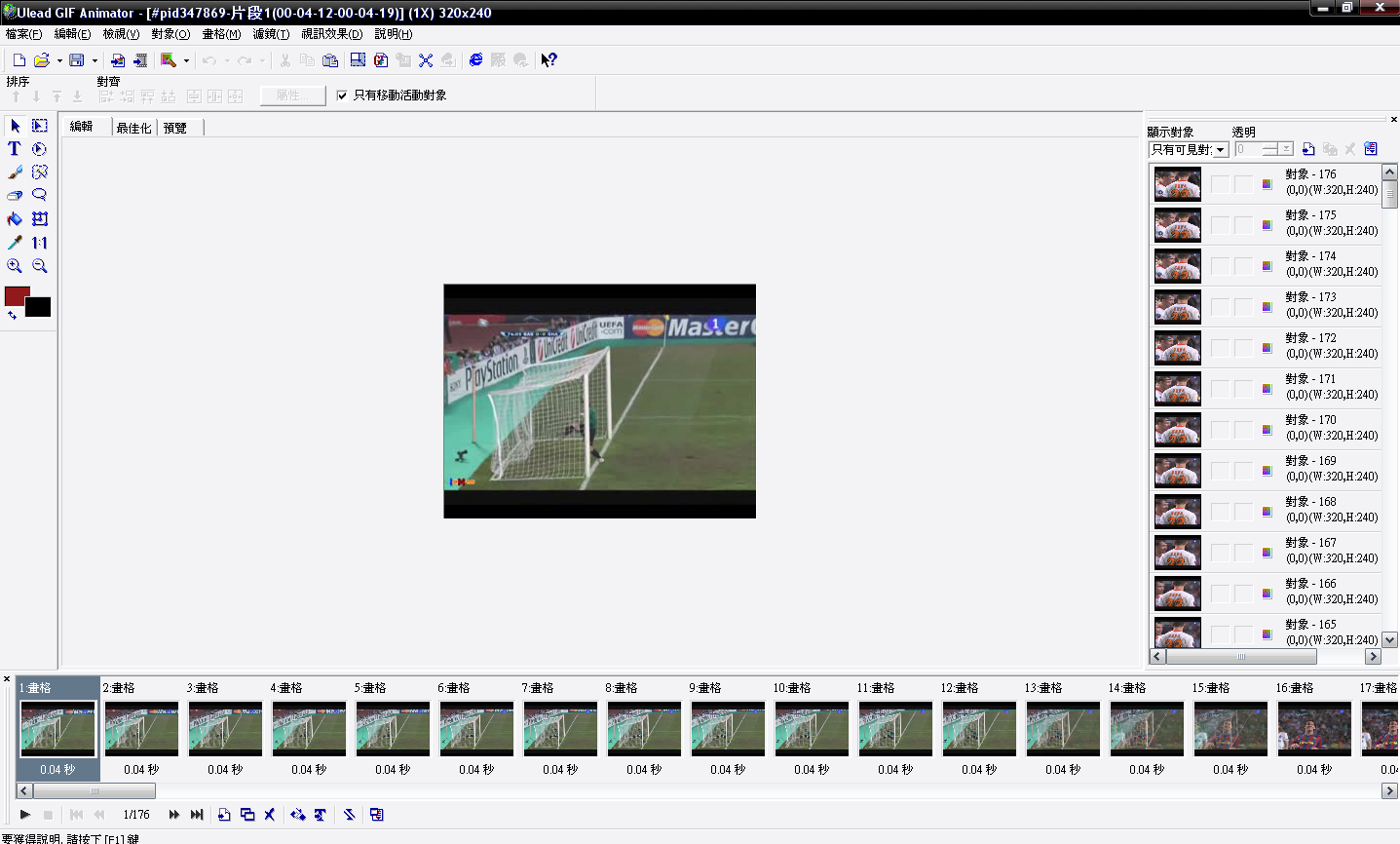Choose the Eraser tool
The height and width of the screenshot is (844, 1400).
[15, 196]
